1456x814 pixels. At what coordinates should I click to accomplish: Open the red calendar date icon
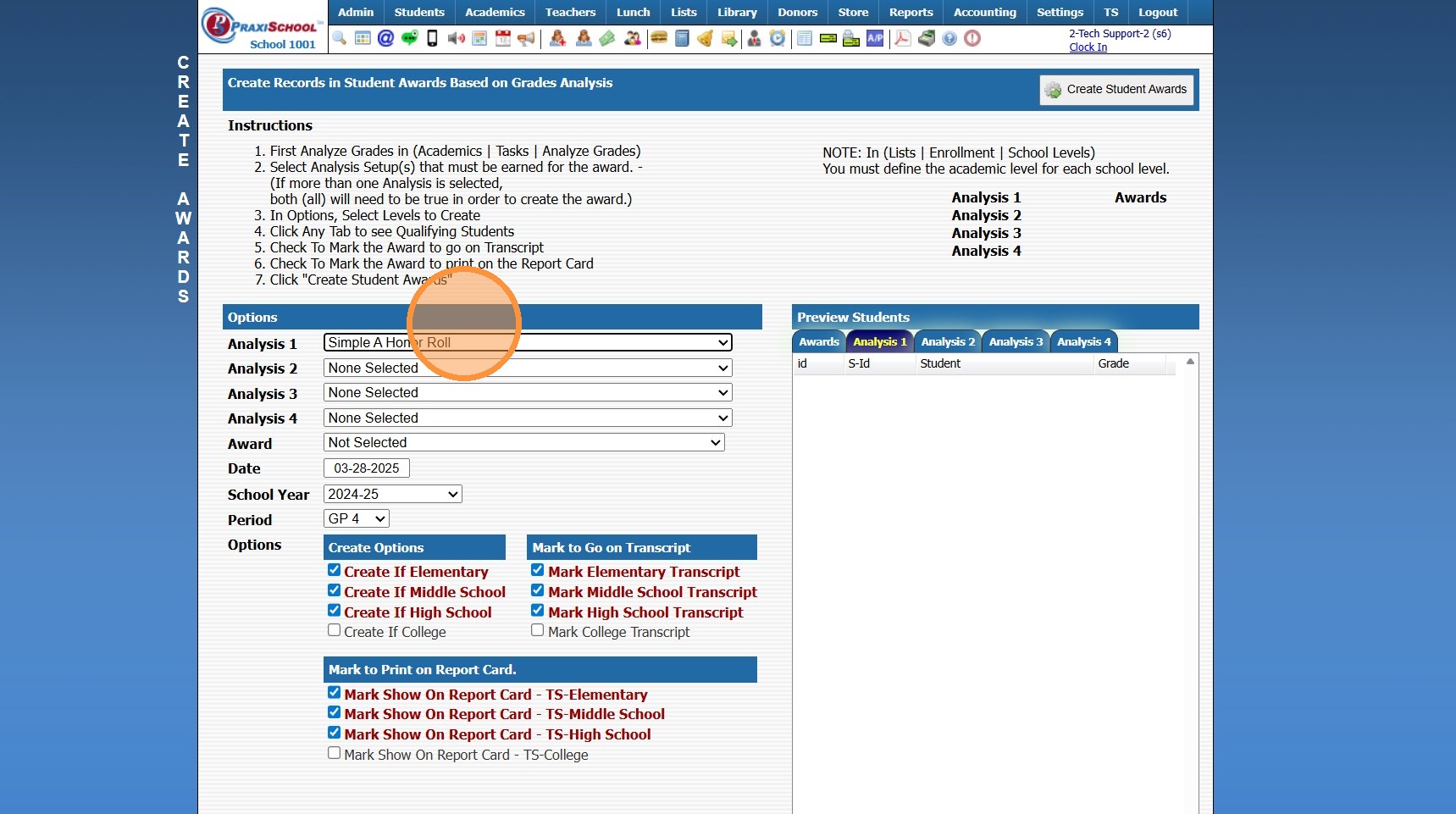click(x=503, y=38)
